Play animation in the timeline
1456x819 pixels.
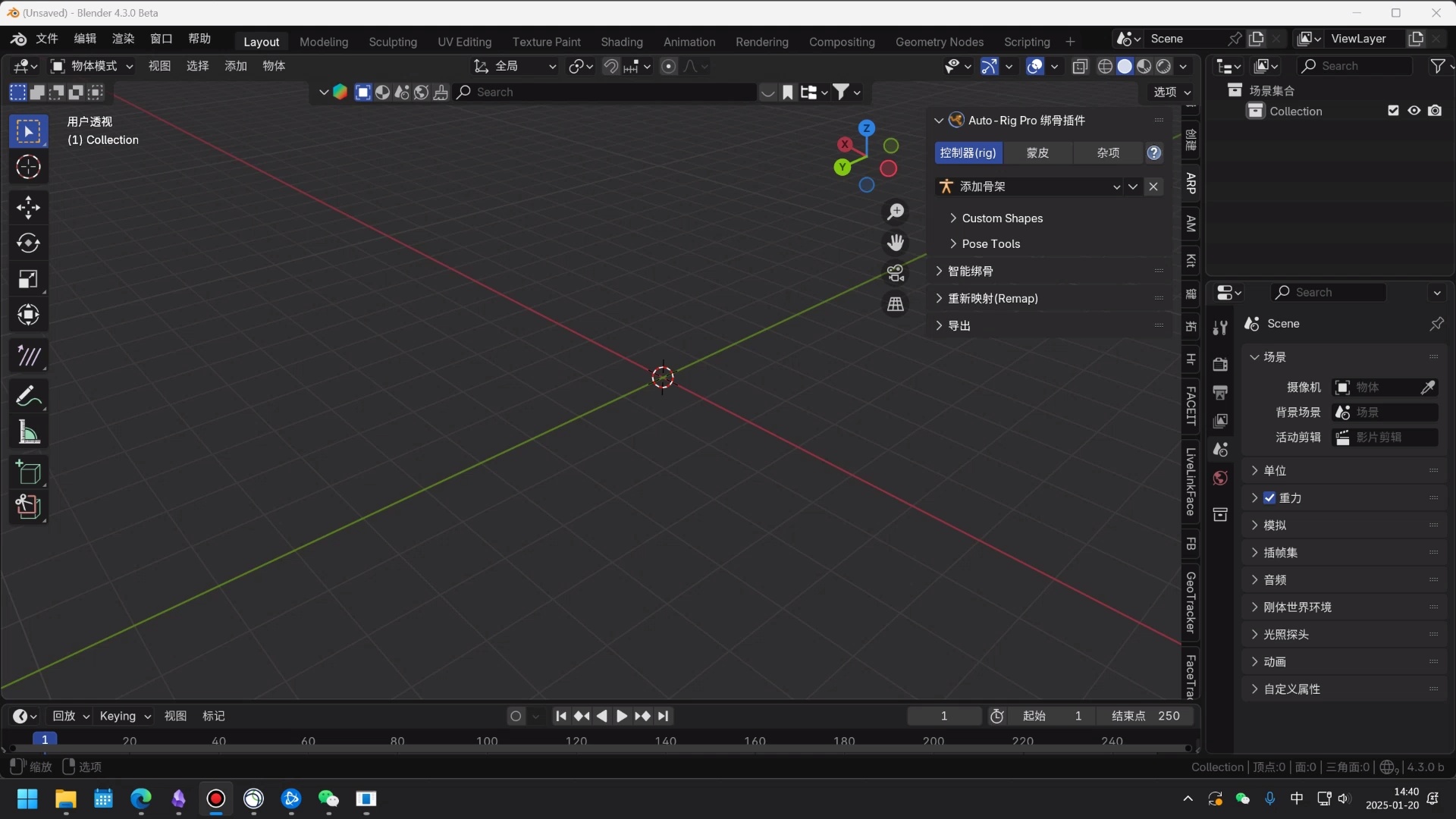click(x=622, y=717)
